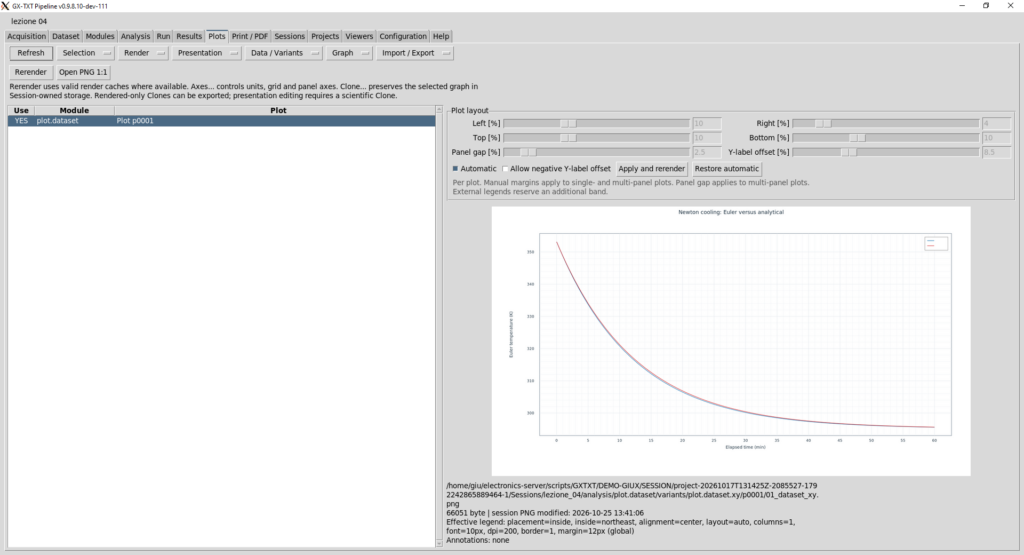
Task: Click the Panel gap [%] slider
Action: point(596,152)
